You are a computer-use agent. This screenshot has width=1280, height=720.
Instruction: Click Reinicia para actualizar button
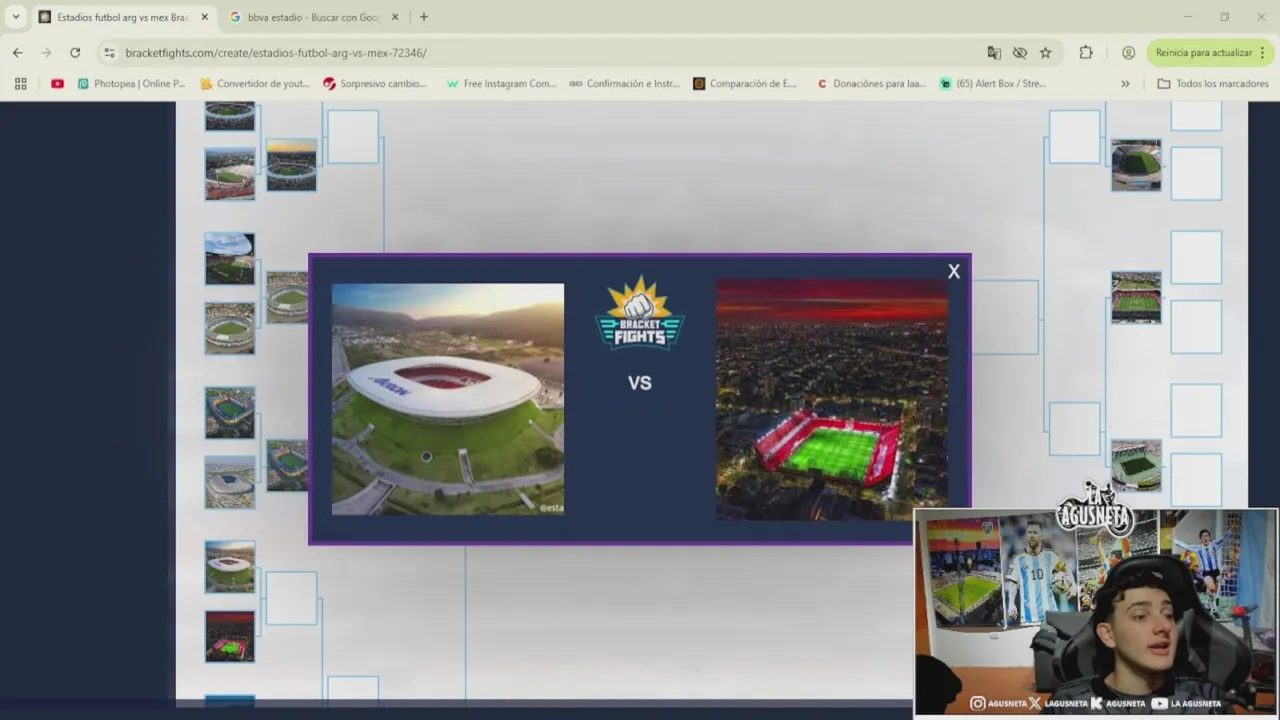[x=1204, y=52]
